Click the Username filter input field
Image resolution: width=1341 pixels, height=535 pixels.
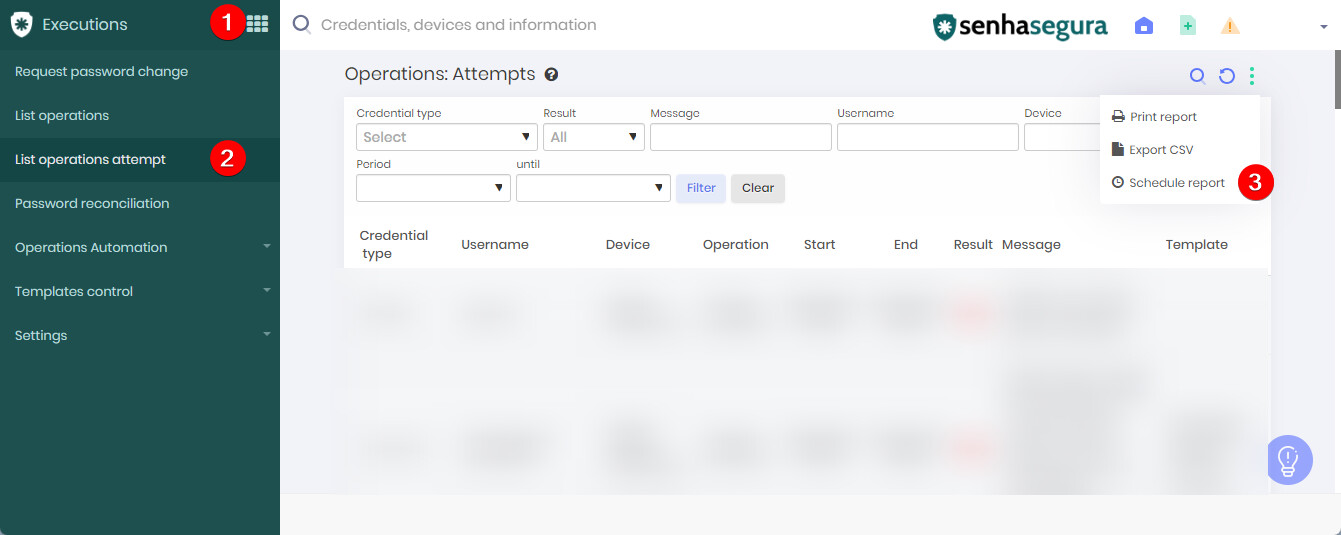928,137
